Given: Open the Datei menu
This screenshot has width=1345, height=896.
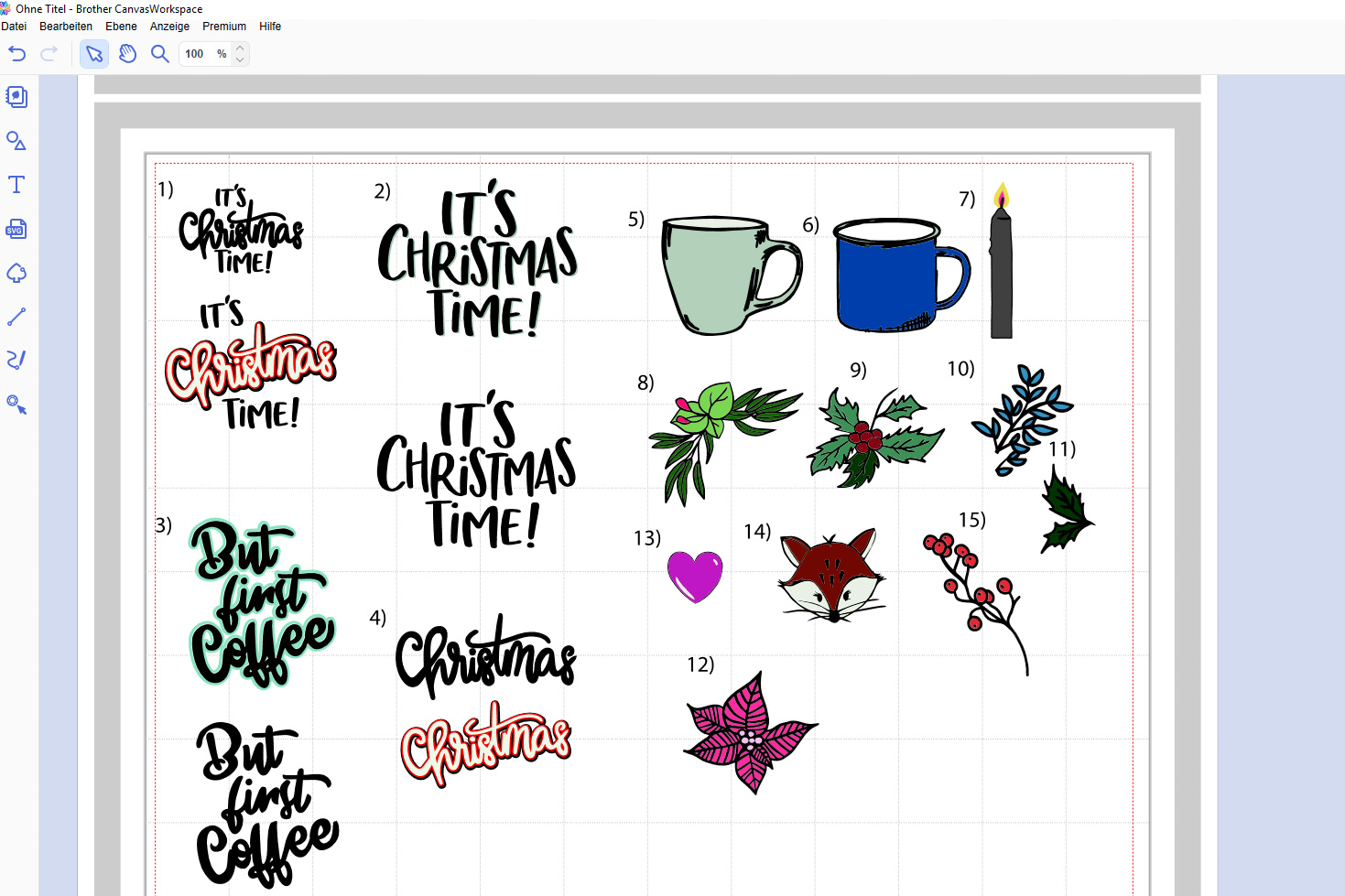Looking at the screenshot, I should click(14, 27).
